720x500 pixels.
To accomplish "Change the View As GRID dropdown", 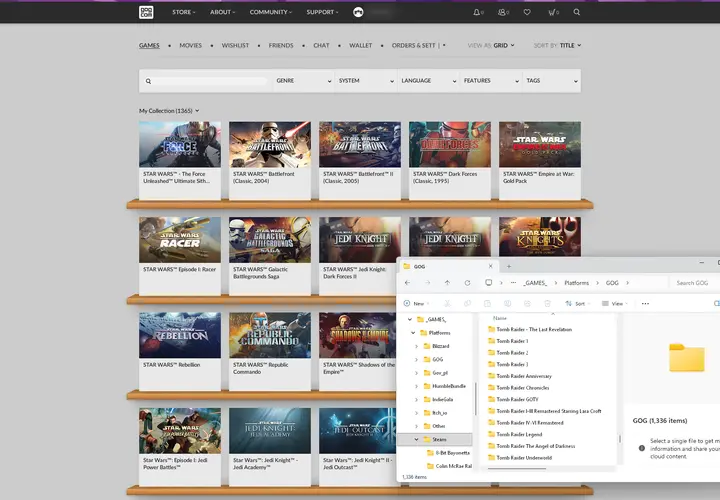I will click(x=504, y=45).
